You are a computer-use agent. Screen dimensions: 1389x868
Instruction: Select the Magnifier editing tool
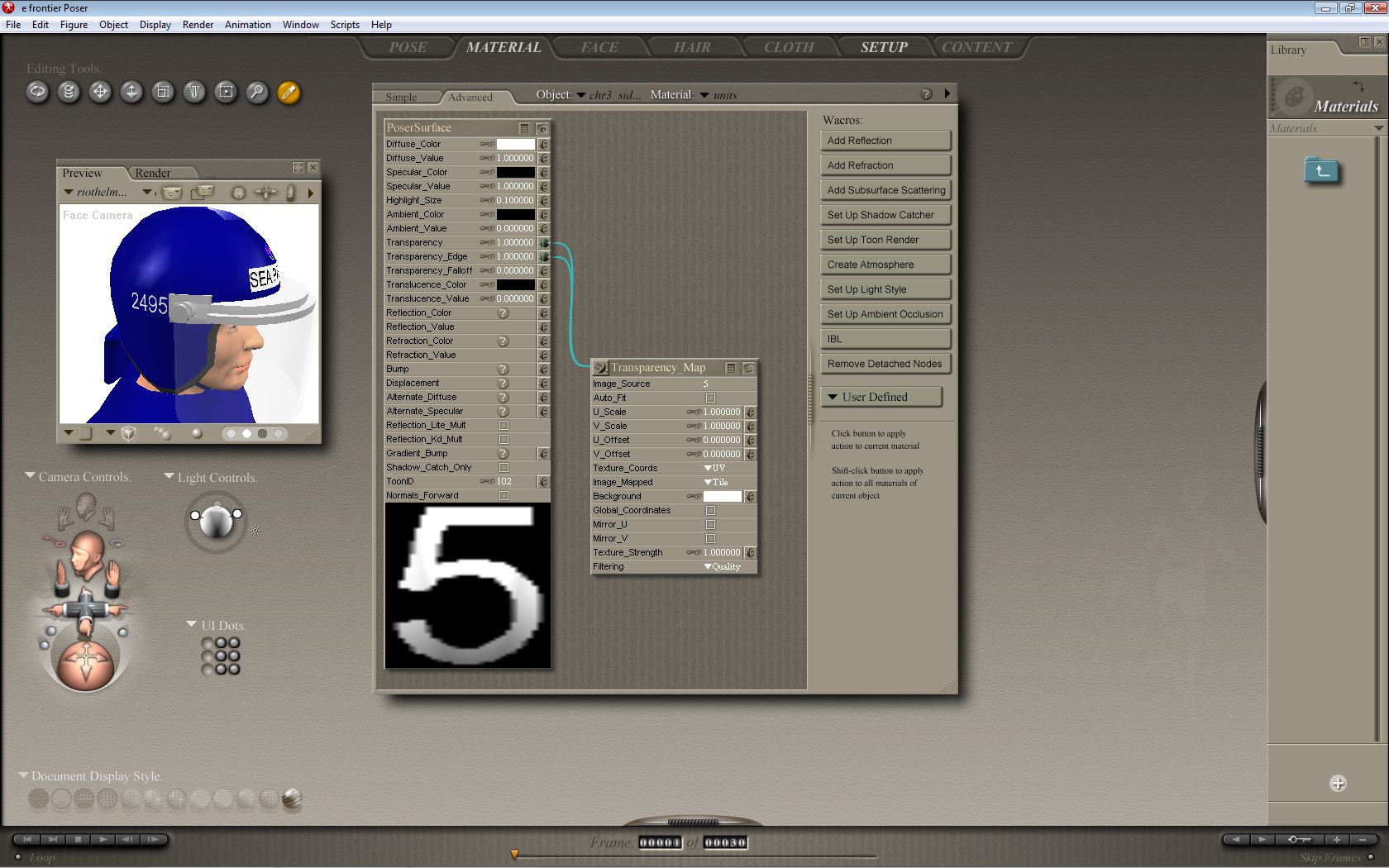pos(257,92)
